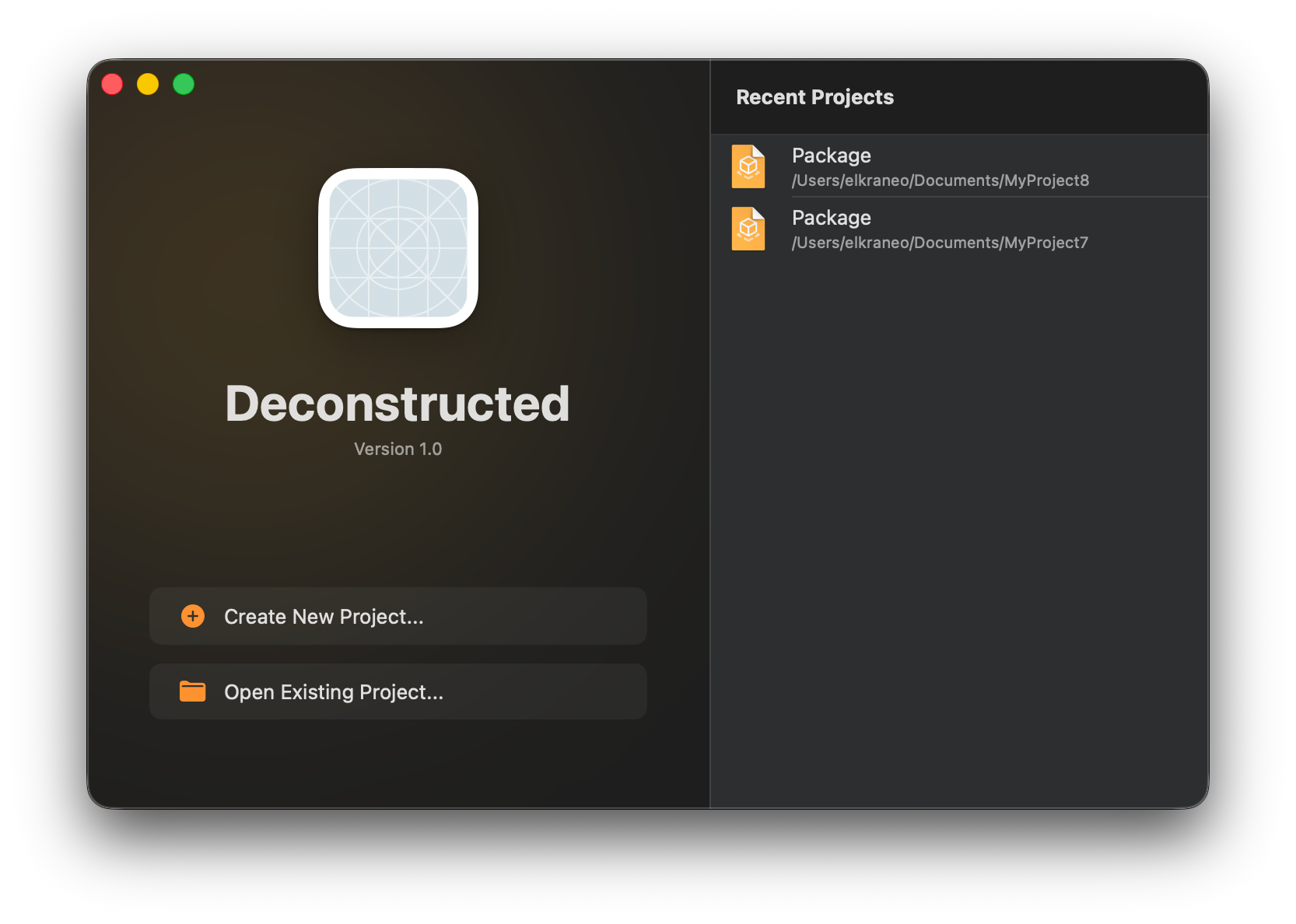The image size is (1296, 924).
Task: Click the Recent Projects header
Action: pos(814,96)
